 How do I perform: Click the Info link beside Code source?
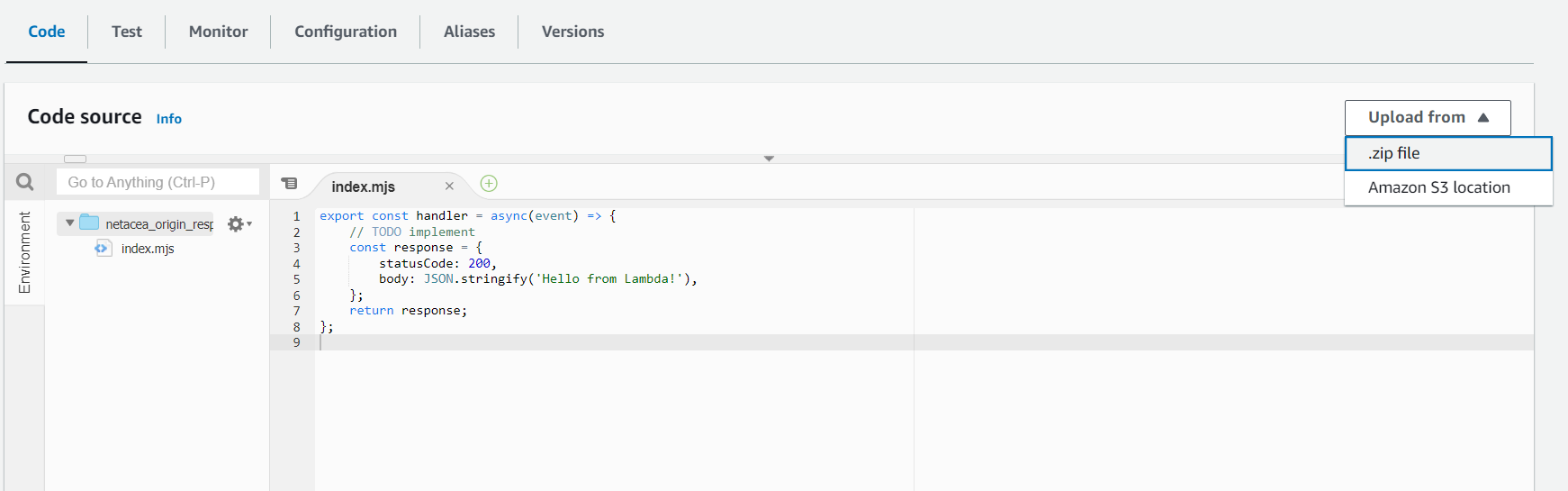click(168, 119)
